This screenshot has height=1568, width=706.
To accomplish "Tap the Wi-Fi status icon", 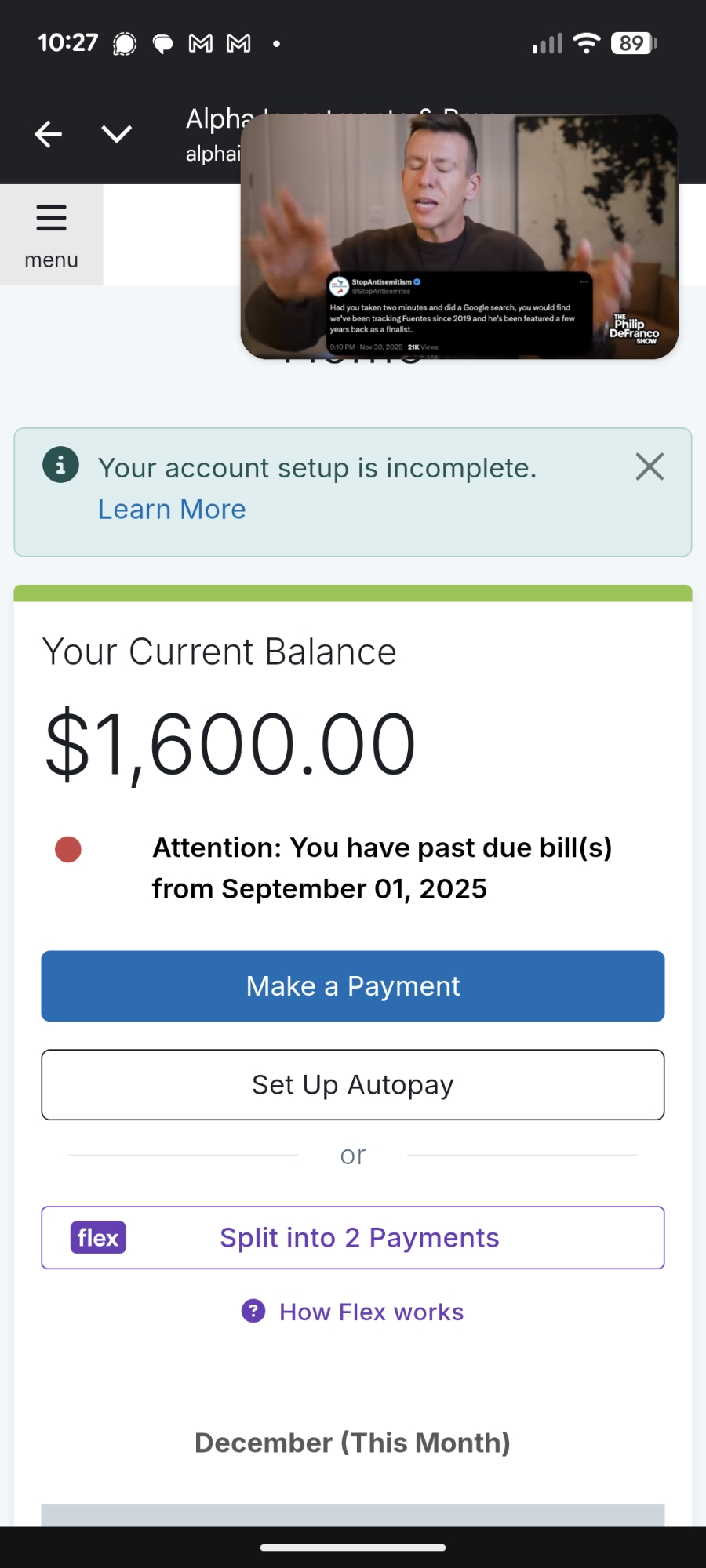I will (x=586, y=43).
